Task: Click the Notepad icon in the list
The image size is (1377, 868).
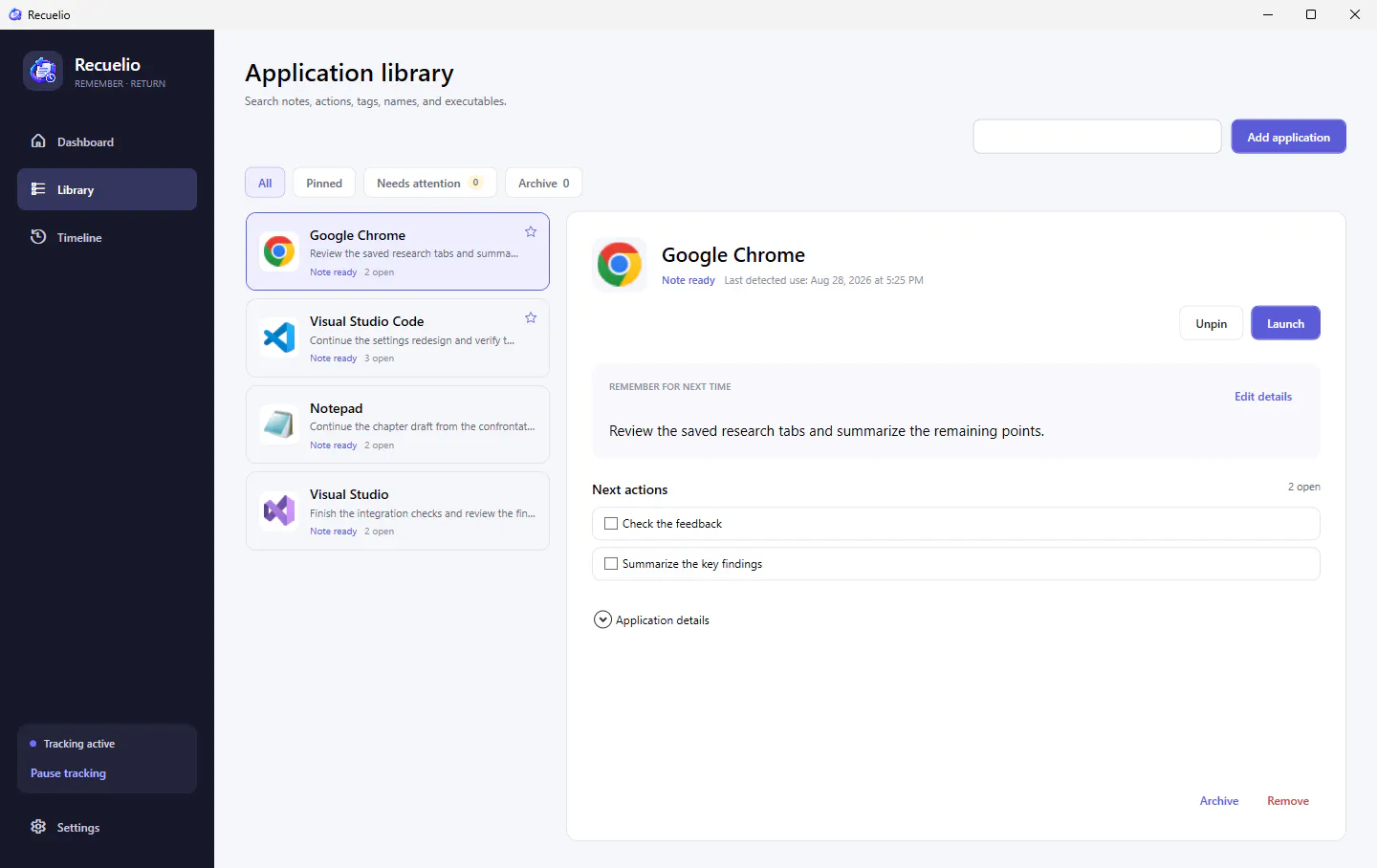Action: coord(279,424)
